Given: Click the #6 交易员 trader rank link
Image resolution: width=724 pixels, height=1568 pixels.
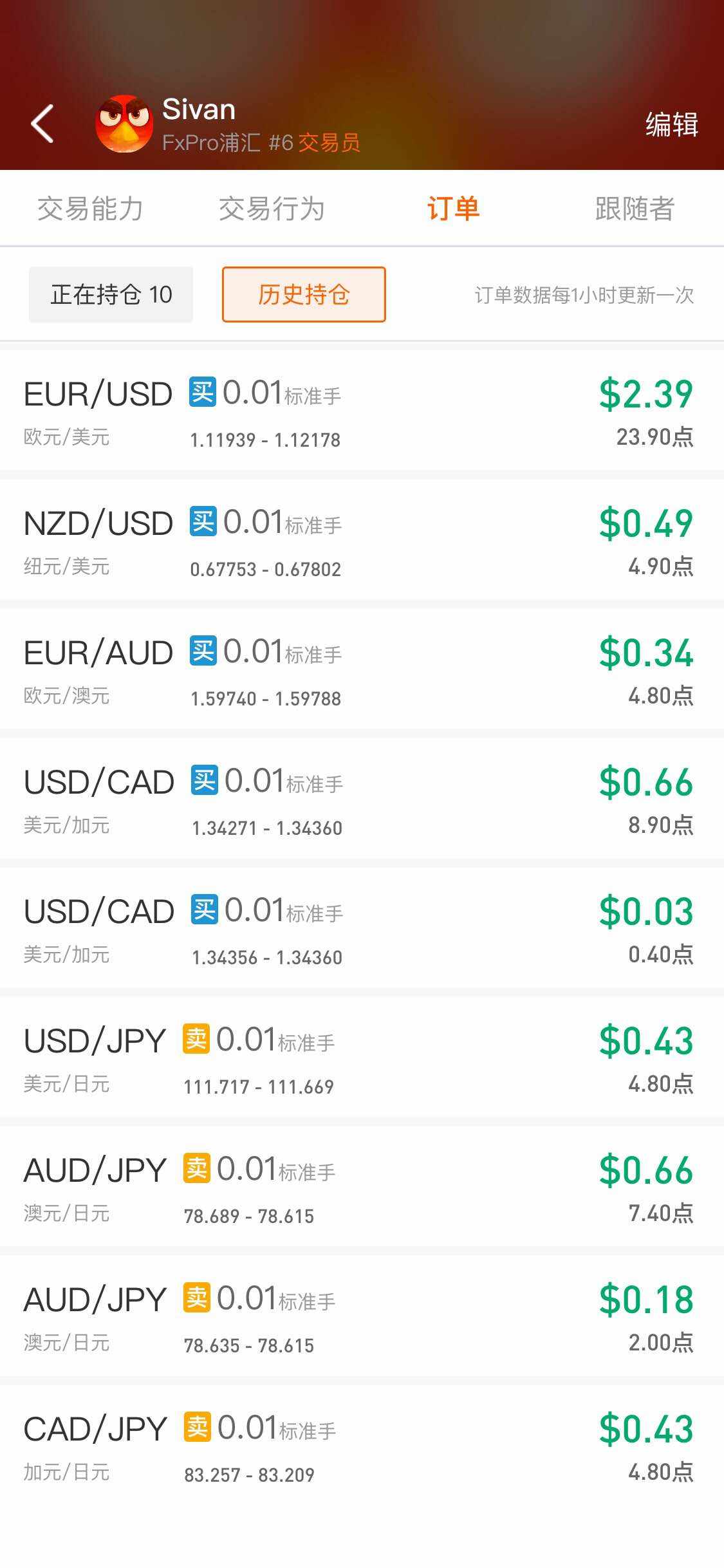Looking at the screenshot, I should click(314, 142).
